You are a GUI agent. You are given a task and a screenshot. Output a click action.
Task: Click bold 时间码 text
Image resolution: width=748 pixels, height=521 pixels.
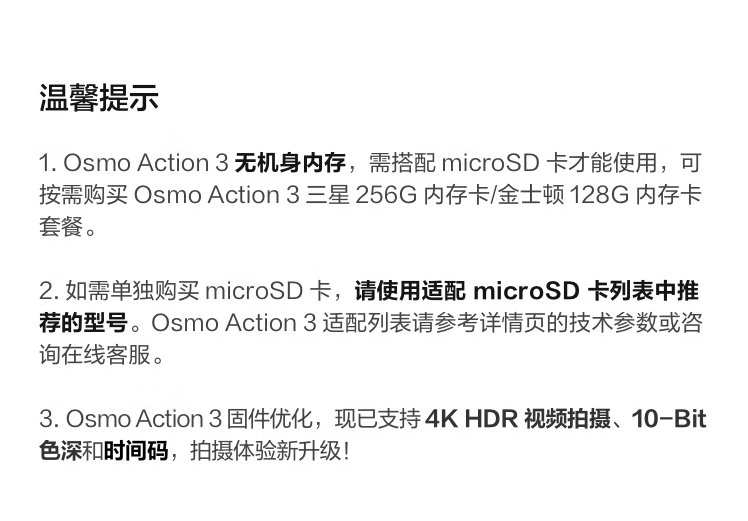tap(136, 450)
